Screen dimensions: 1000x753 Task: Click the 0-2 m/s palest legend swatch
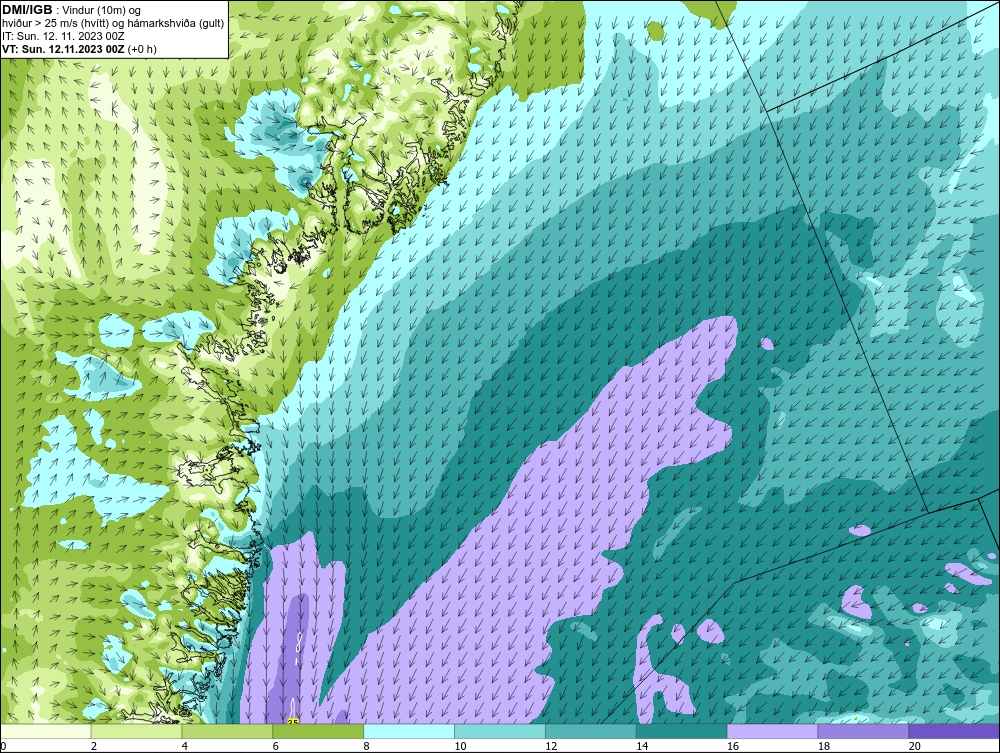pyautogui.click(x=46, y=731)
